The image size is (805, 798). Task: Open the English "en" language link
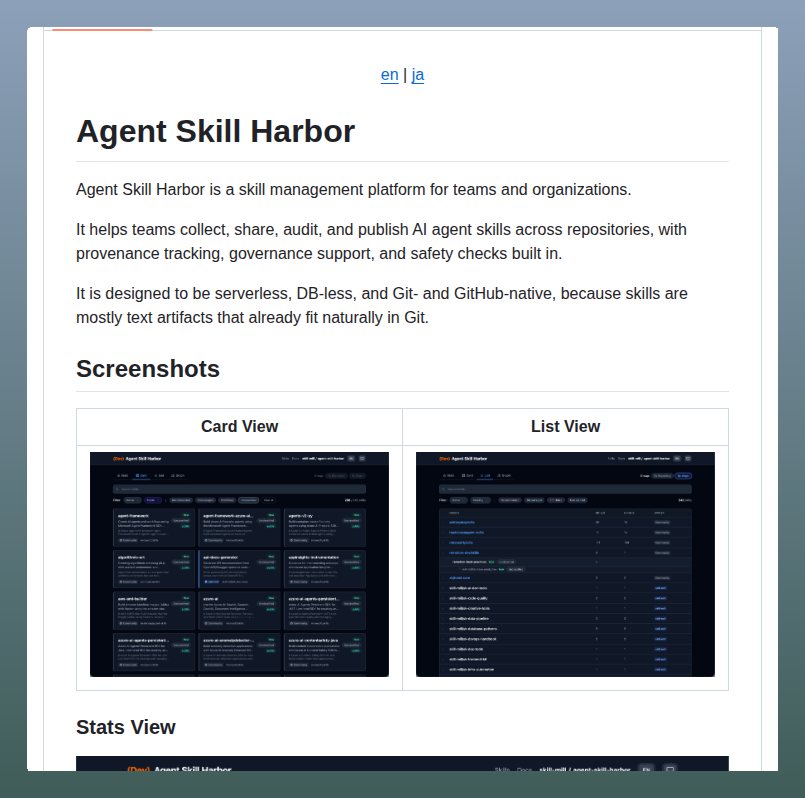point(389,75)
